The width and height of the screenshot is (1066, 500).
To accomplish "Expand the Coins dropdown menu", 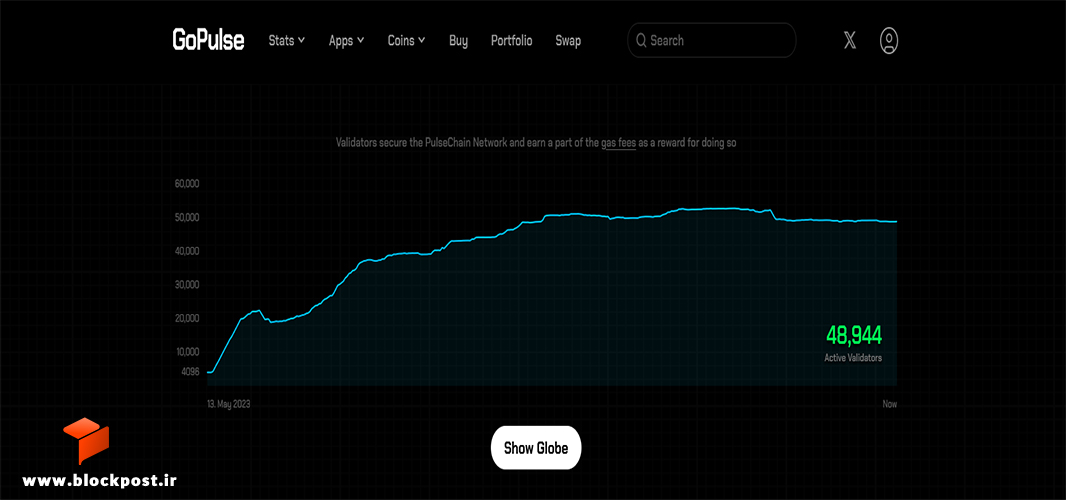I will (x=407, y=41).
